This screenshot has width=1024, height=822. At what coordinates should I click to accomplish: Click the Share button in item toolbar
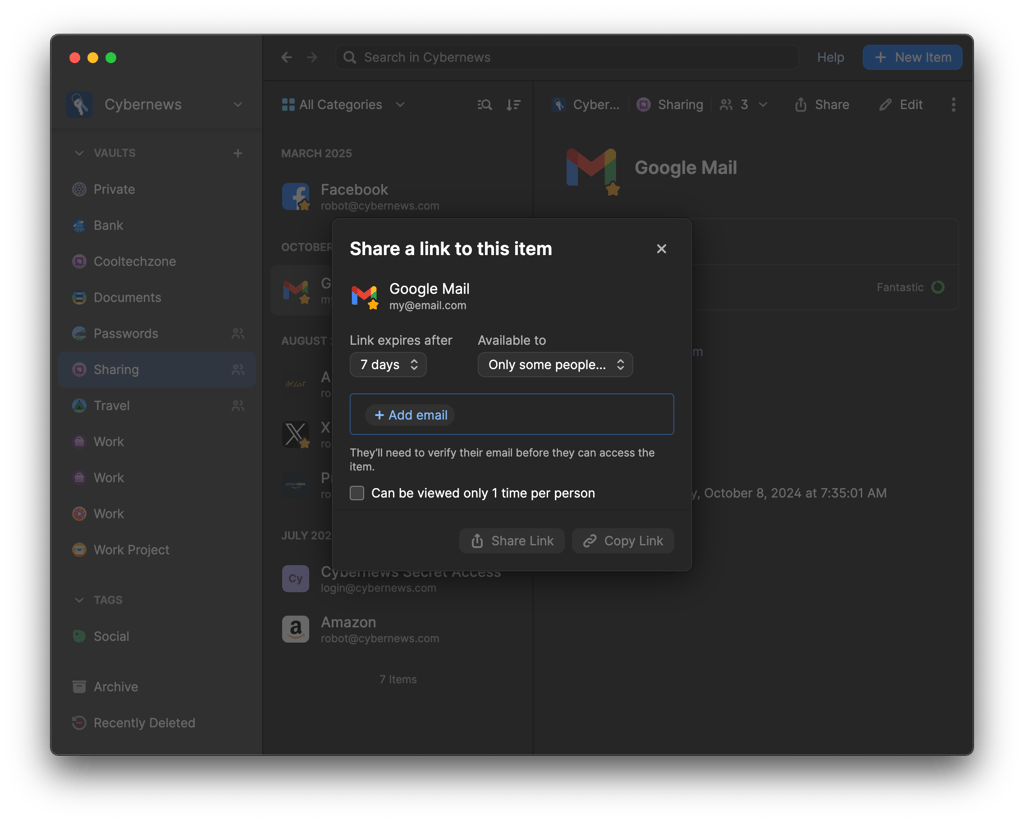pyautogui.click(x=822, y=104)
